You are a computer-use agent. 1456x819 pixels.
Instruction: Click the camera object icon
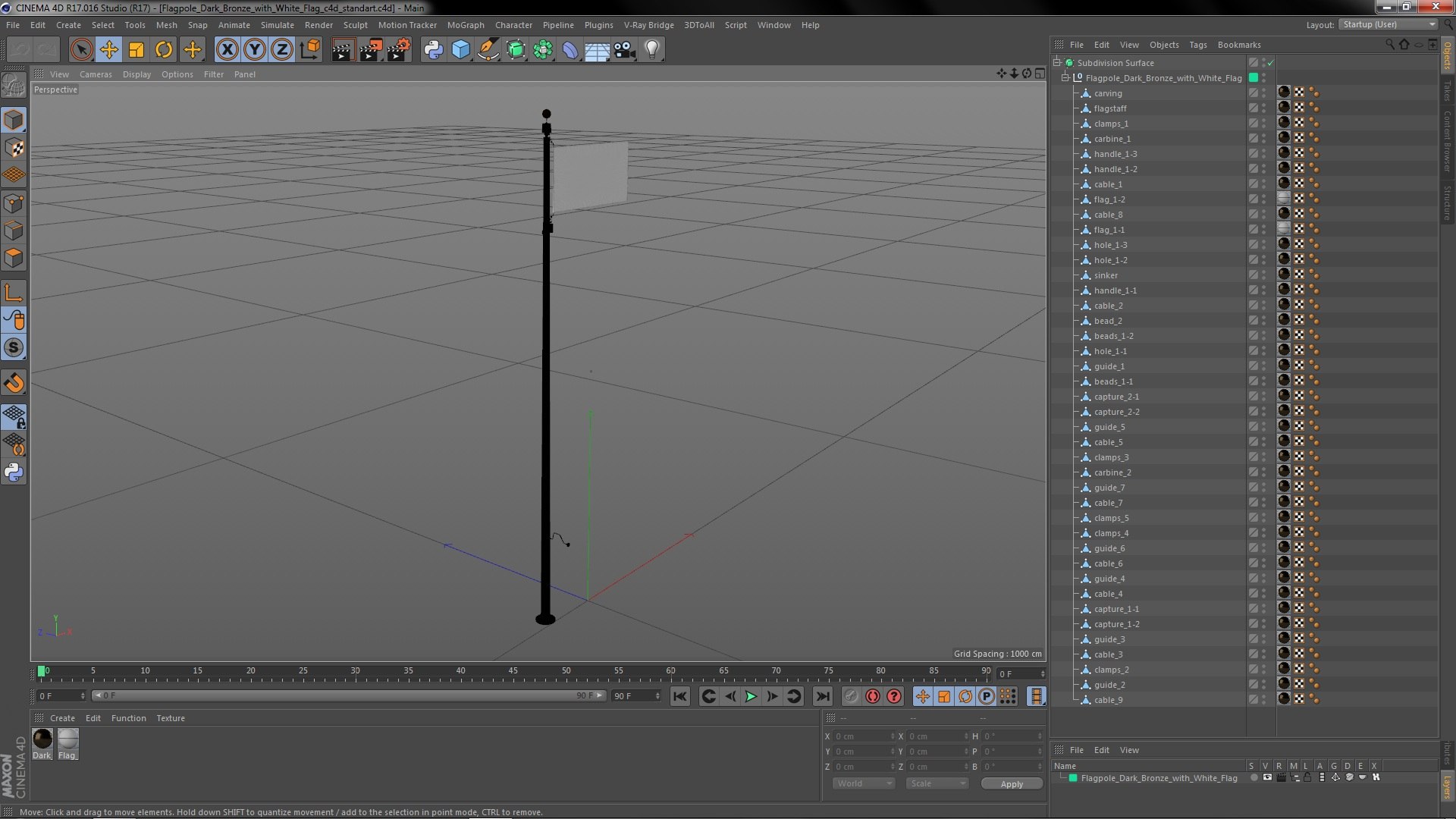pos(624,50)
